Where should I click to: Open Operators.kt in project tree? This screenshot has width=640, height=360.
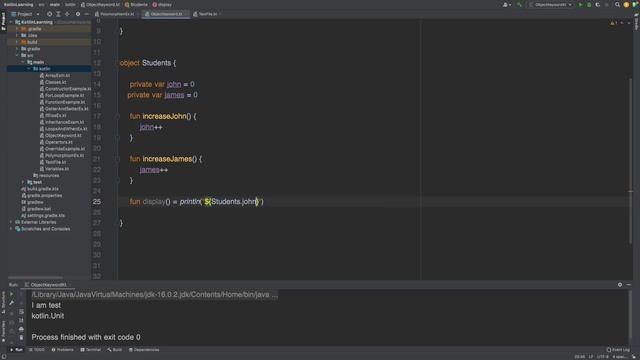(x=59, y=142)
